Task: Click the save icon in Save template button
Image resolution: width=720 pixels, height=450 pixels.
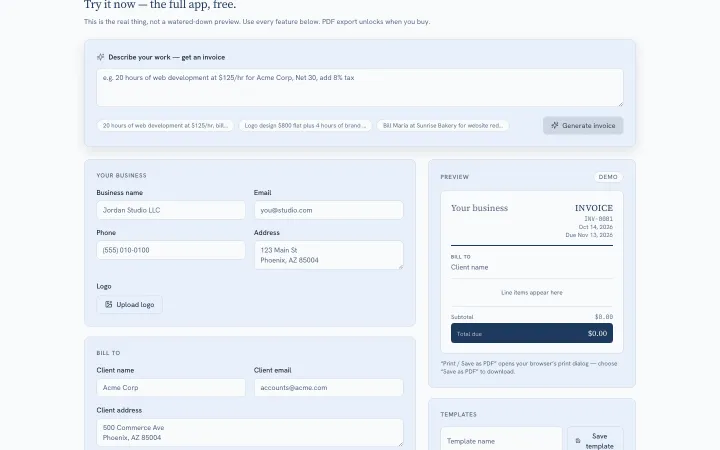Action: click(x=578, y=441)
